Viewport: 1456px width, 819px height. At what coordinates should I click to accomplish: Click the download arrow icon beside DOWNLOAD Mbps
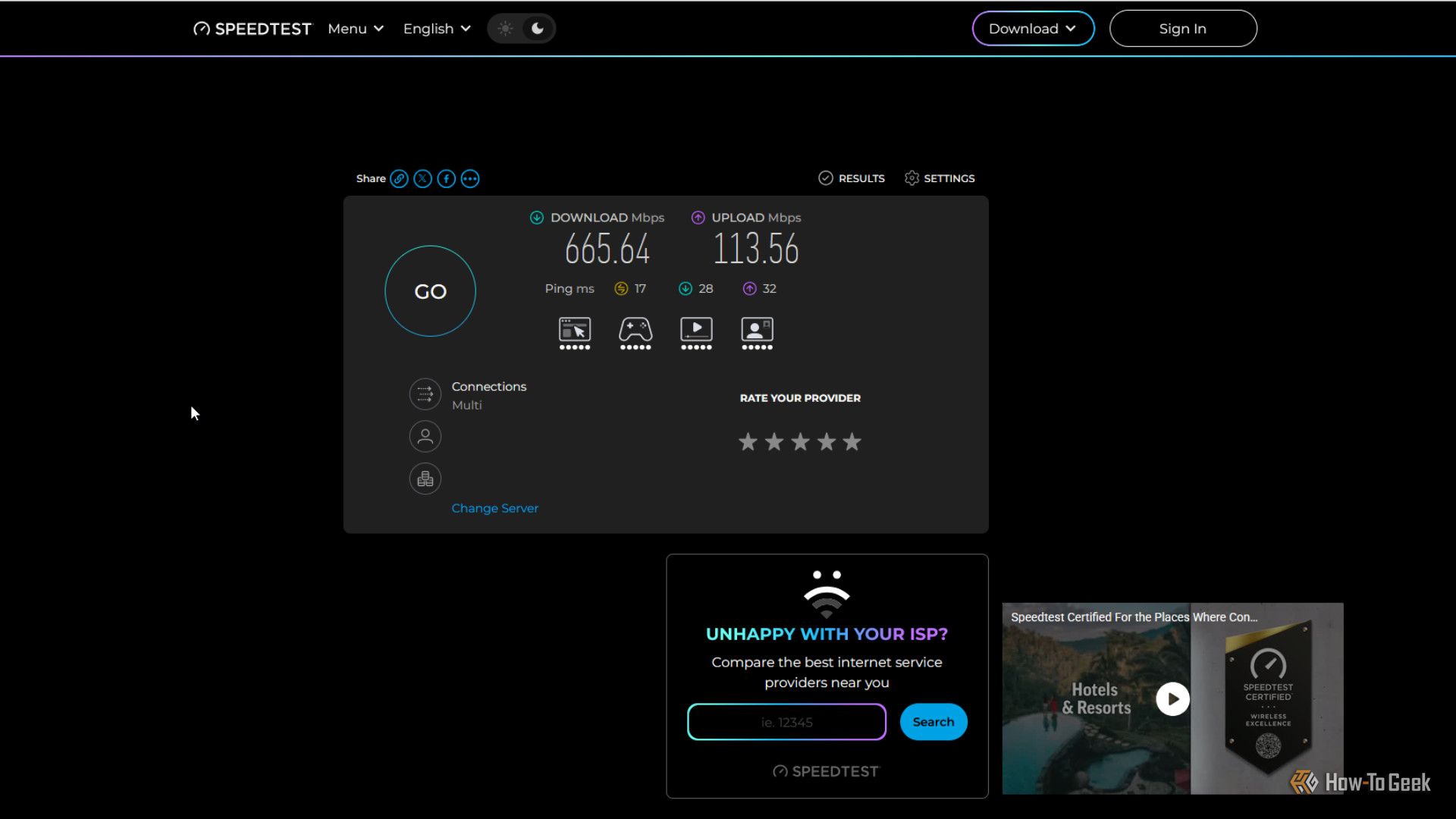(x=536, y=218)
